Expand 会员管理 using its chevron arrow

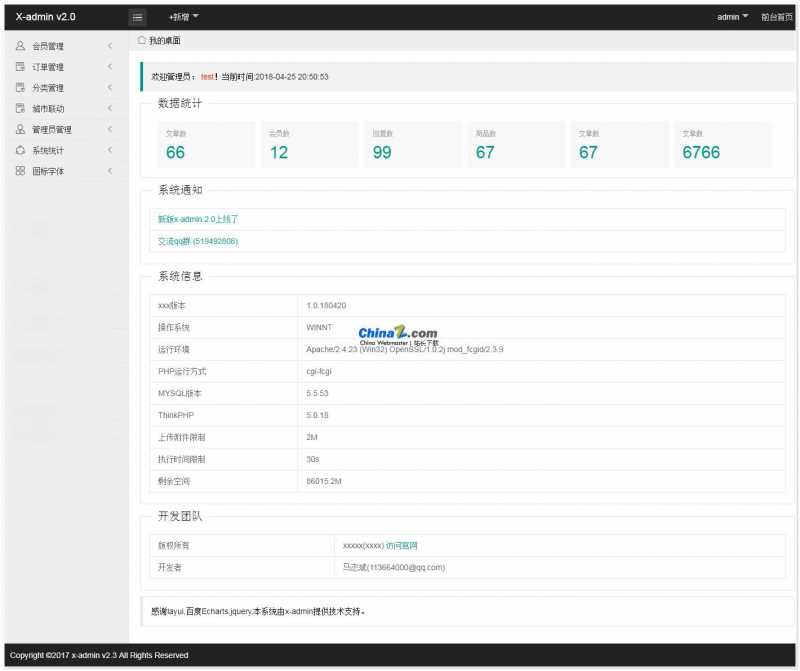[x=110, y=46]
